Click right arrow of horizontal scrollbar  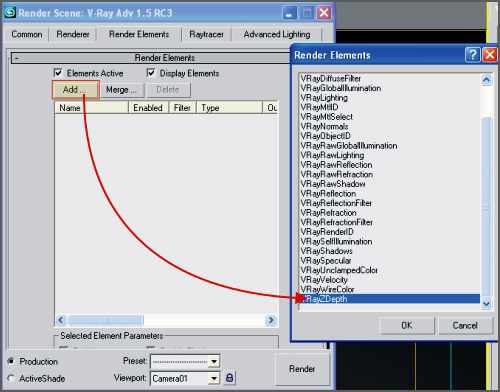[x=271, y=320]
